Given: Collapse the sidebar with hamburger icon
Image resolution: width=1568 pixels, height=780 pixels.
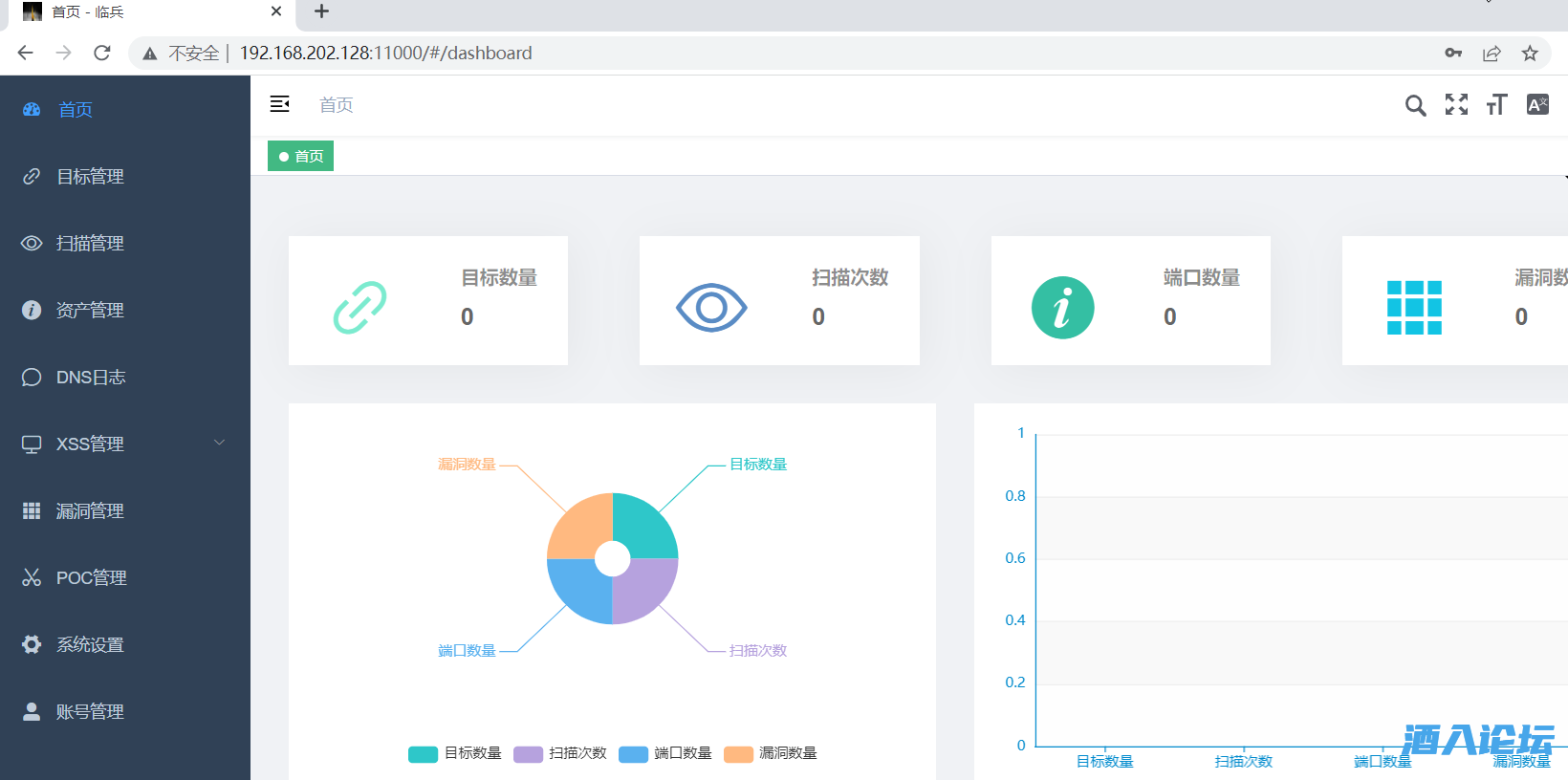Looking at the screenshot, I should (x=279, y=104).
